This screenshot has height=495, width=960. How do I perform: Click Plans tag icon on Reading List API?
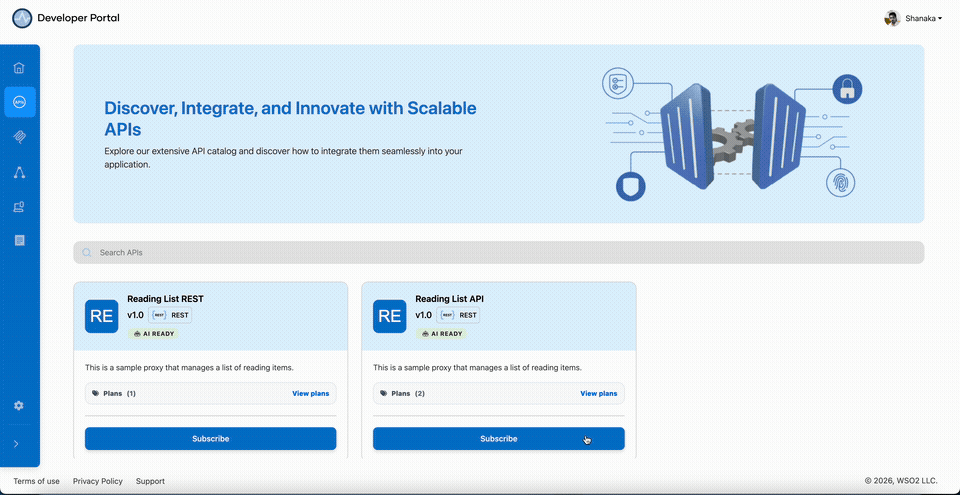(x=384, y=393)
